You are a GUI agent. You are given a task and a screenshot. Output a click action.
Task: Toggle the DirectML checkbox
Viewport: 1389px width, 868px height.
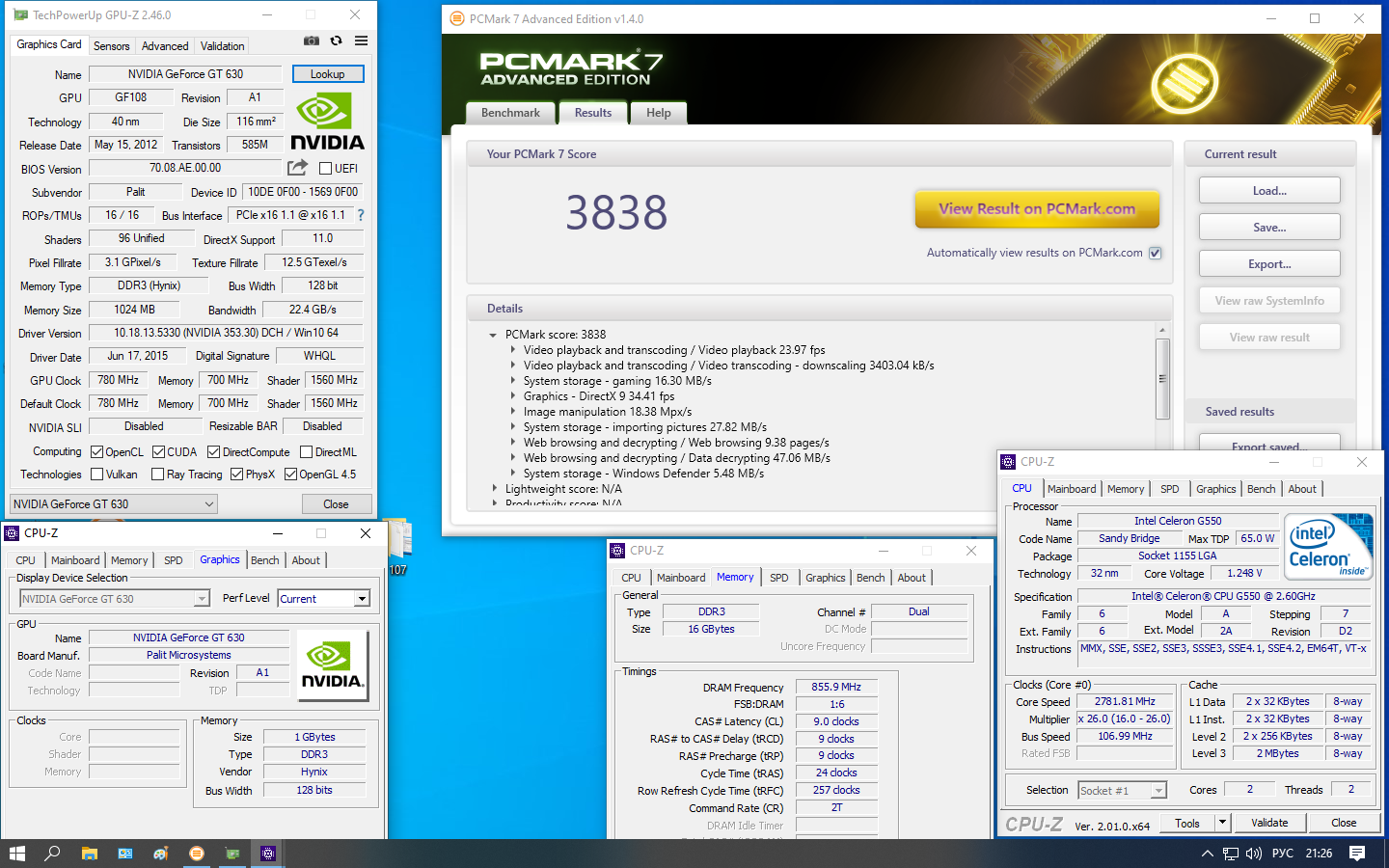click(306, 452)
